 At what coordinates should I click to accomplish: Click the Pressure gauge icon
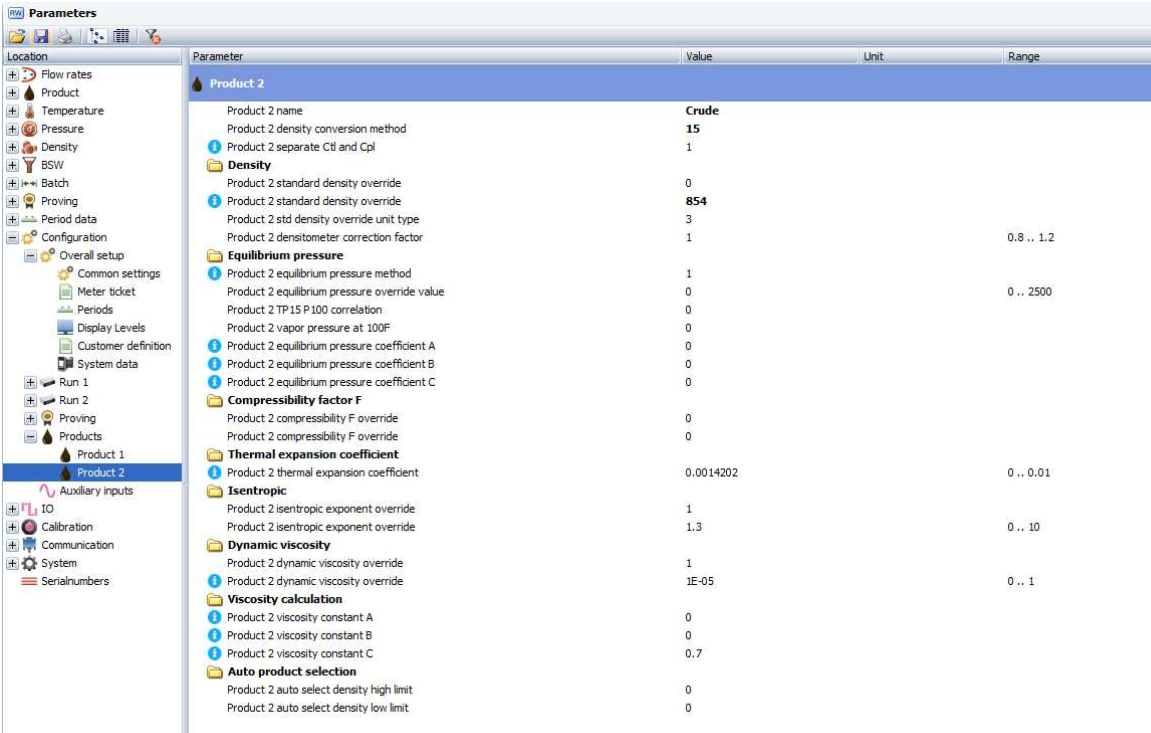(29, 128)
